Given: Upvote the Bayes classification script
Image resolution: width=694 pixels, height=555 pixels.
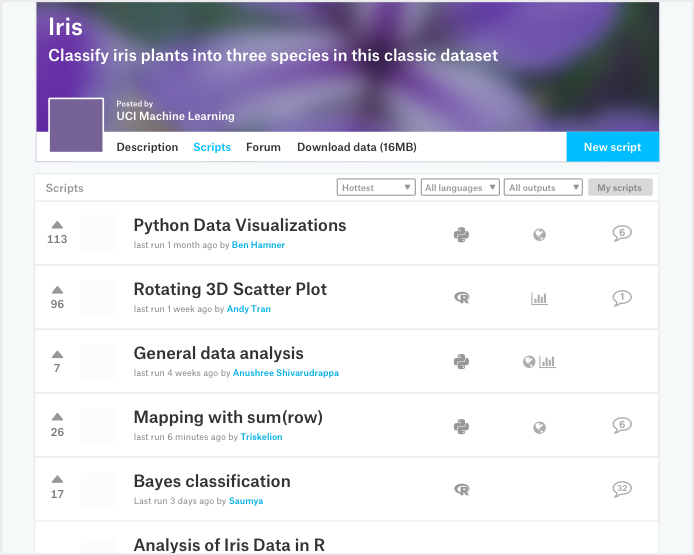Looking at the screenshot, I should click(x=57, y=481).
